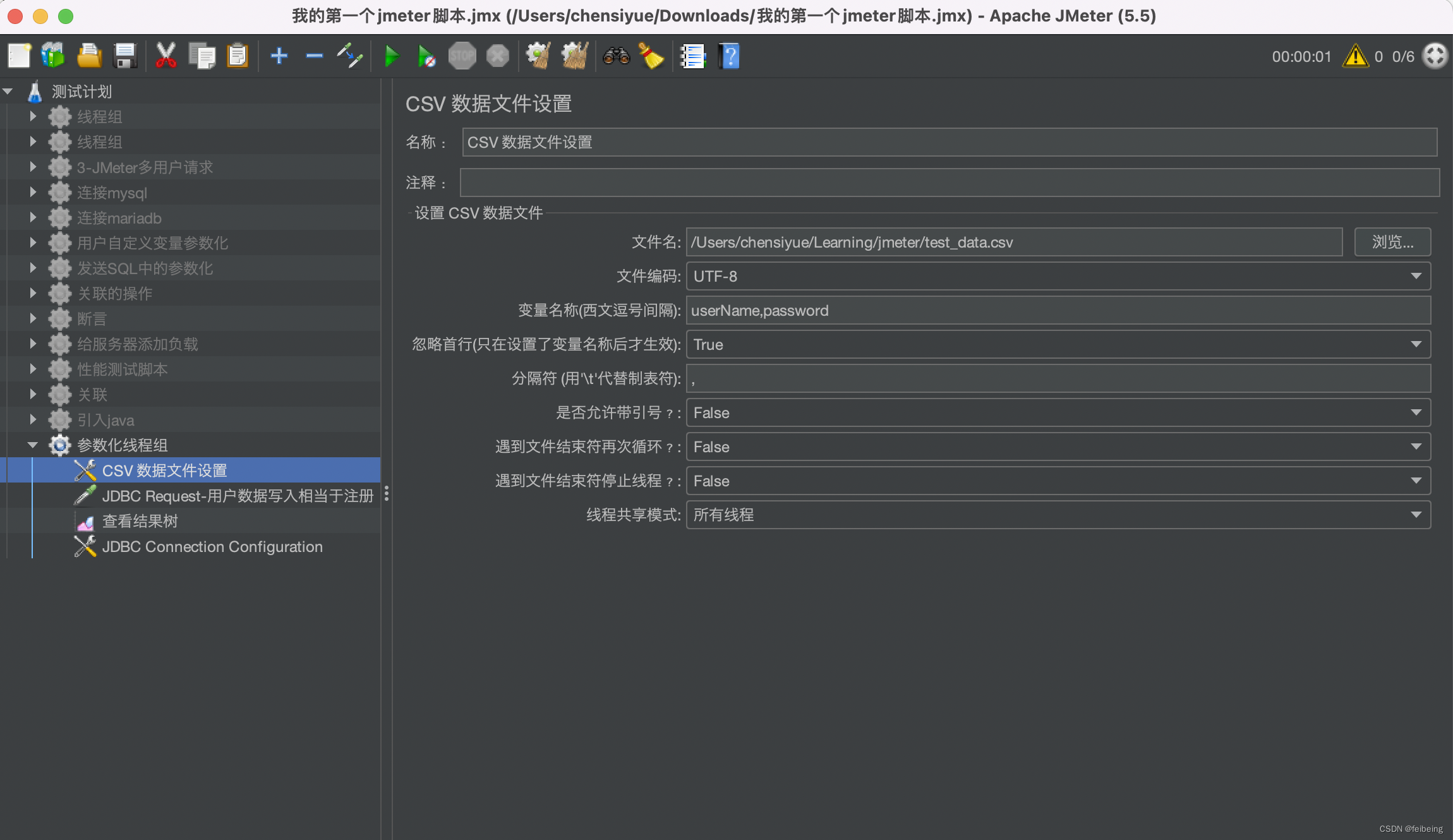Click the 分隔符 delimiter field
This screenshot has height=840, width=1453.
point(1058,378)
